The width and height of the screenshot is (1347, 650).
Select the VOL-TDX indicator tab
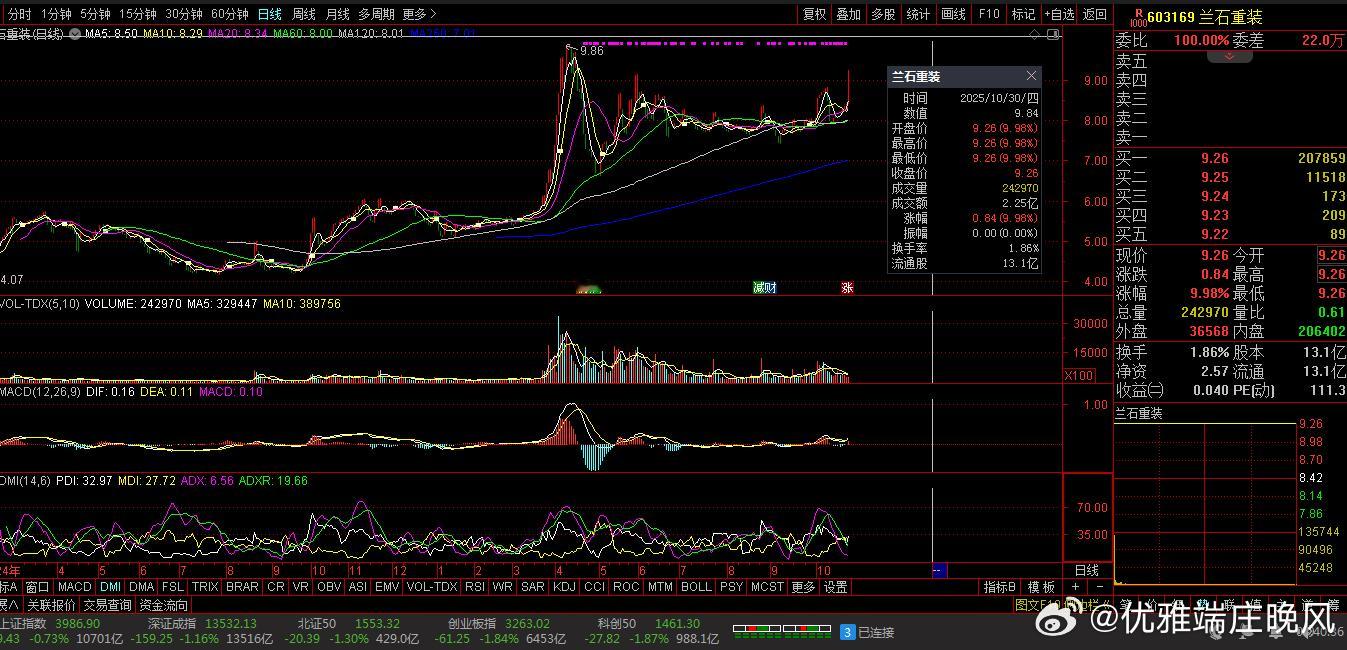[432, 587]
